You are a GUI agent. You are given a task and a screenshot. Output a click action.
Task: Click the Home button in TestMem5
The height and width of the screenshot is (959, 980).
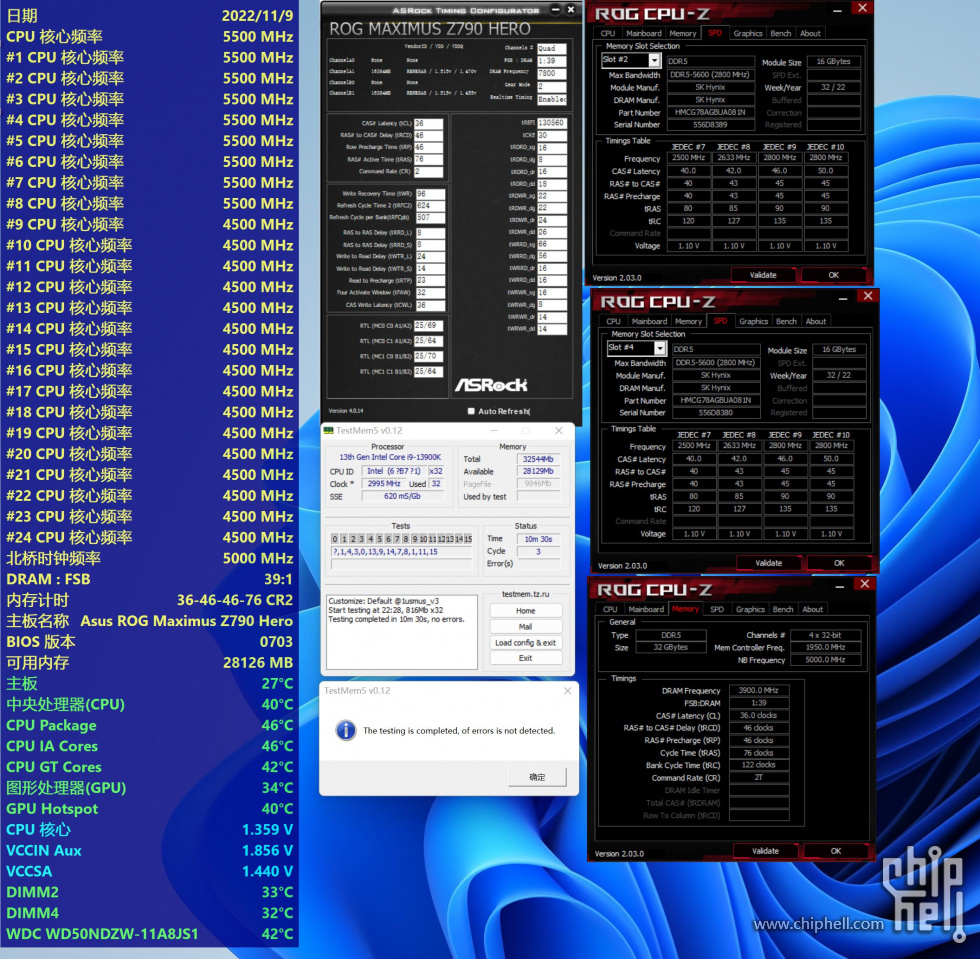(526, 611)
